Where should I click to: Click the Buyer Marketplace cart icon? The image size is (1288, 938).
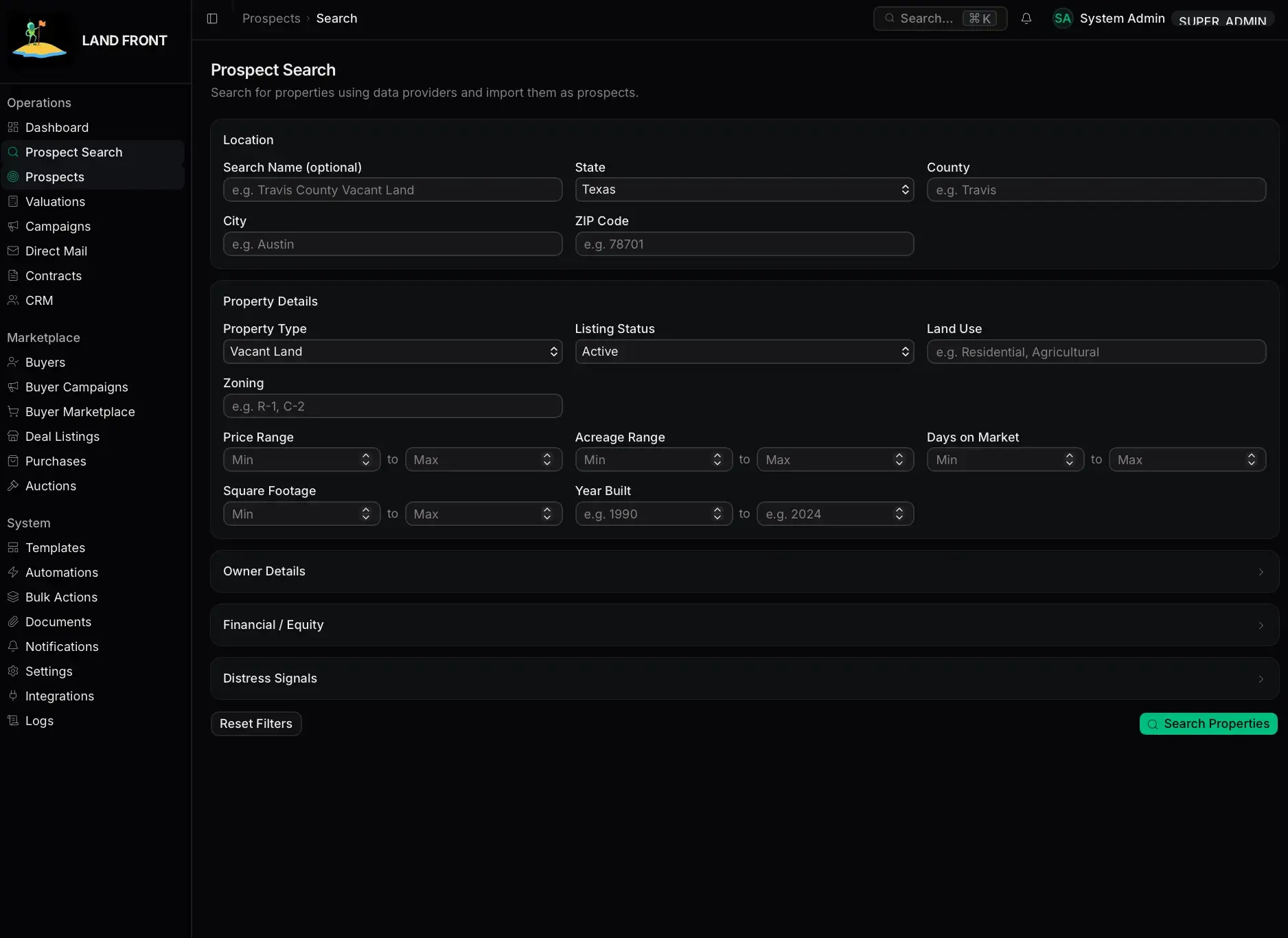[13, 412]
